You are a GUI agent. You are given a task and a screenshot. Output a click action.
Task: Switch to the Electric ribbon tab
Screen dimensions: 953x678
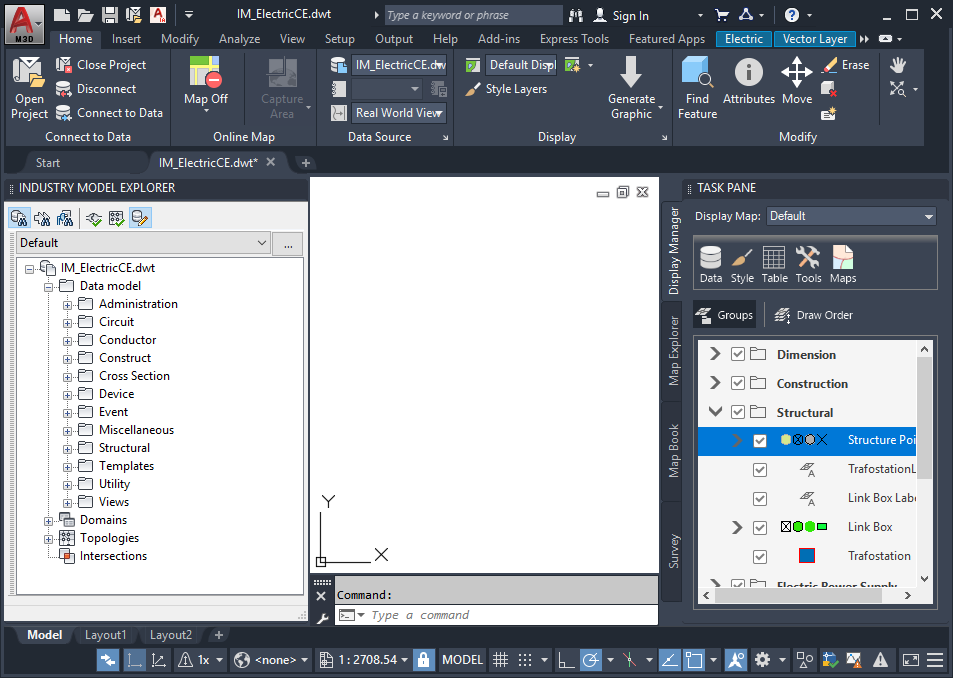(744, 39)
